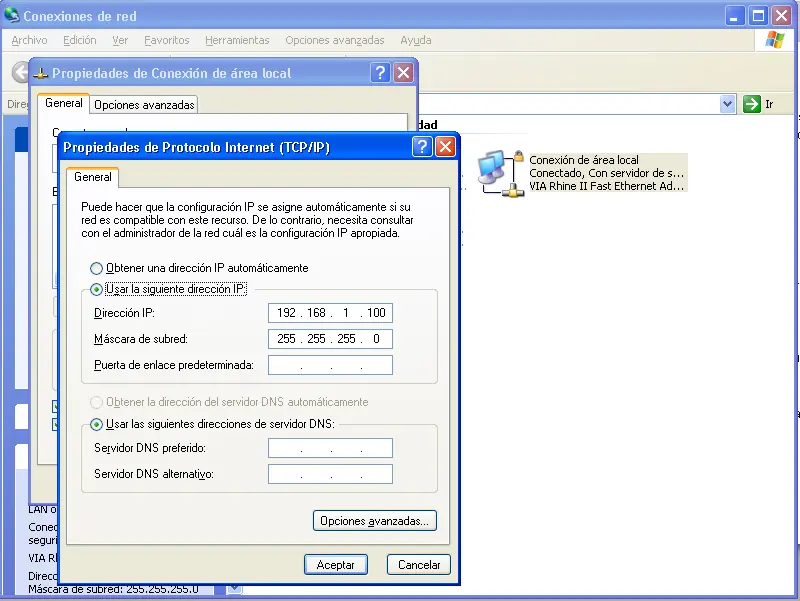Open the address bar dropdown arrow
The height and width of the screenshot is (601, 800).
pyautogui.click(x=728, y=104)
